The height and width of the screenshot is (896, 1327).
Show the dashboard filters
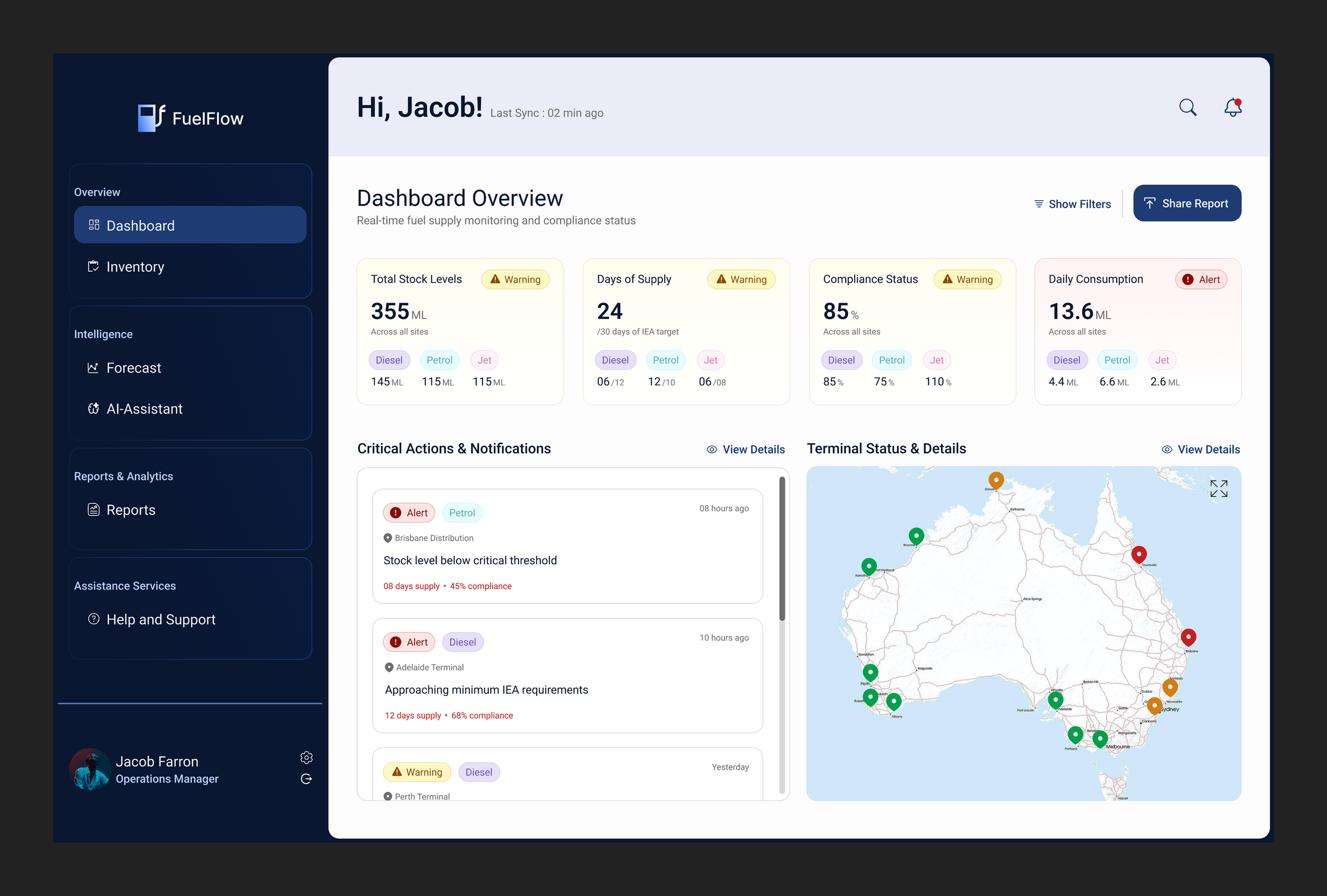click(x=1072, y=204)
